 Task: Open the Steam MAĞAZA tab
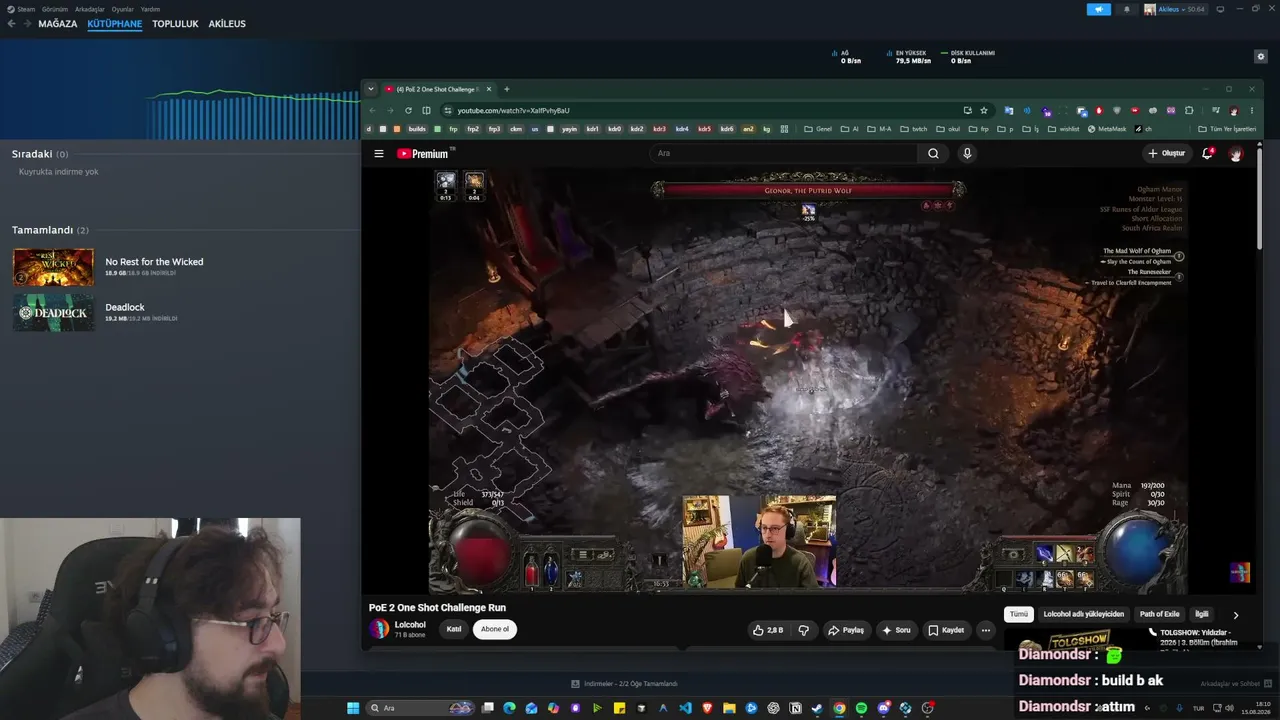tap(57, 24)
